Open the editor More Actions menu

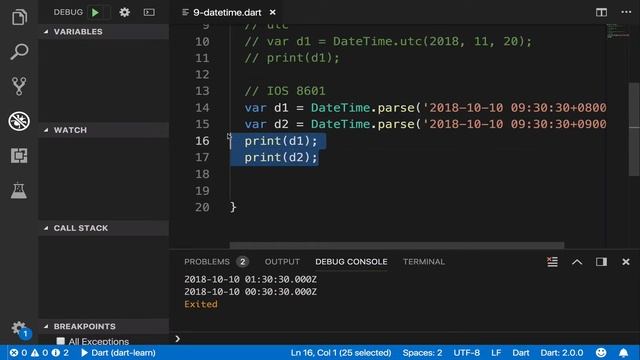point(626,12)
